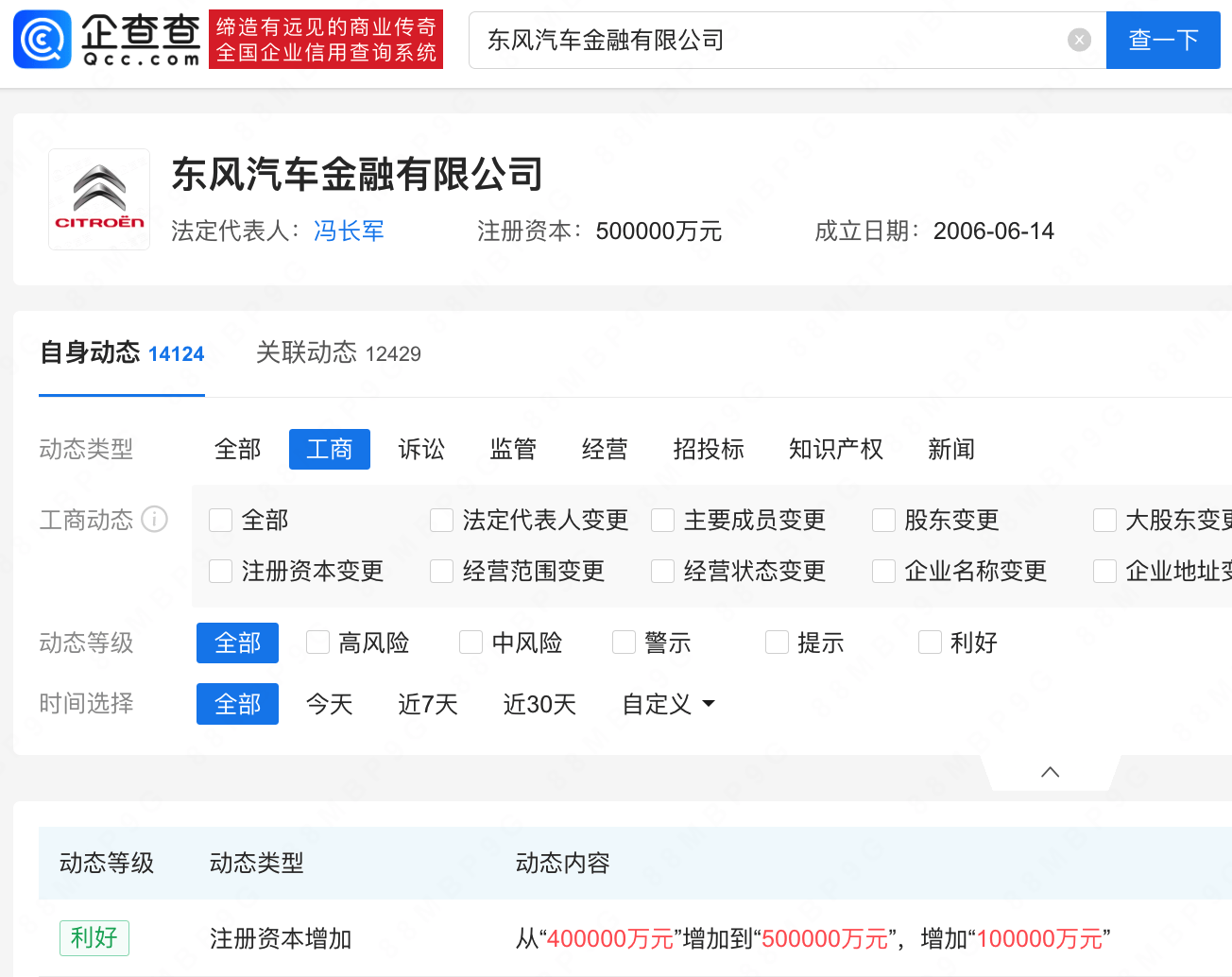This screenshot has height=977, width=1232.
Task: Check the 经营范围变更 checkbox
Action: [441, 571]
